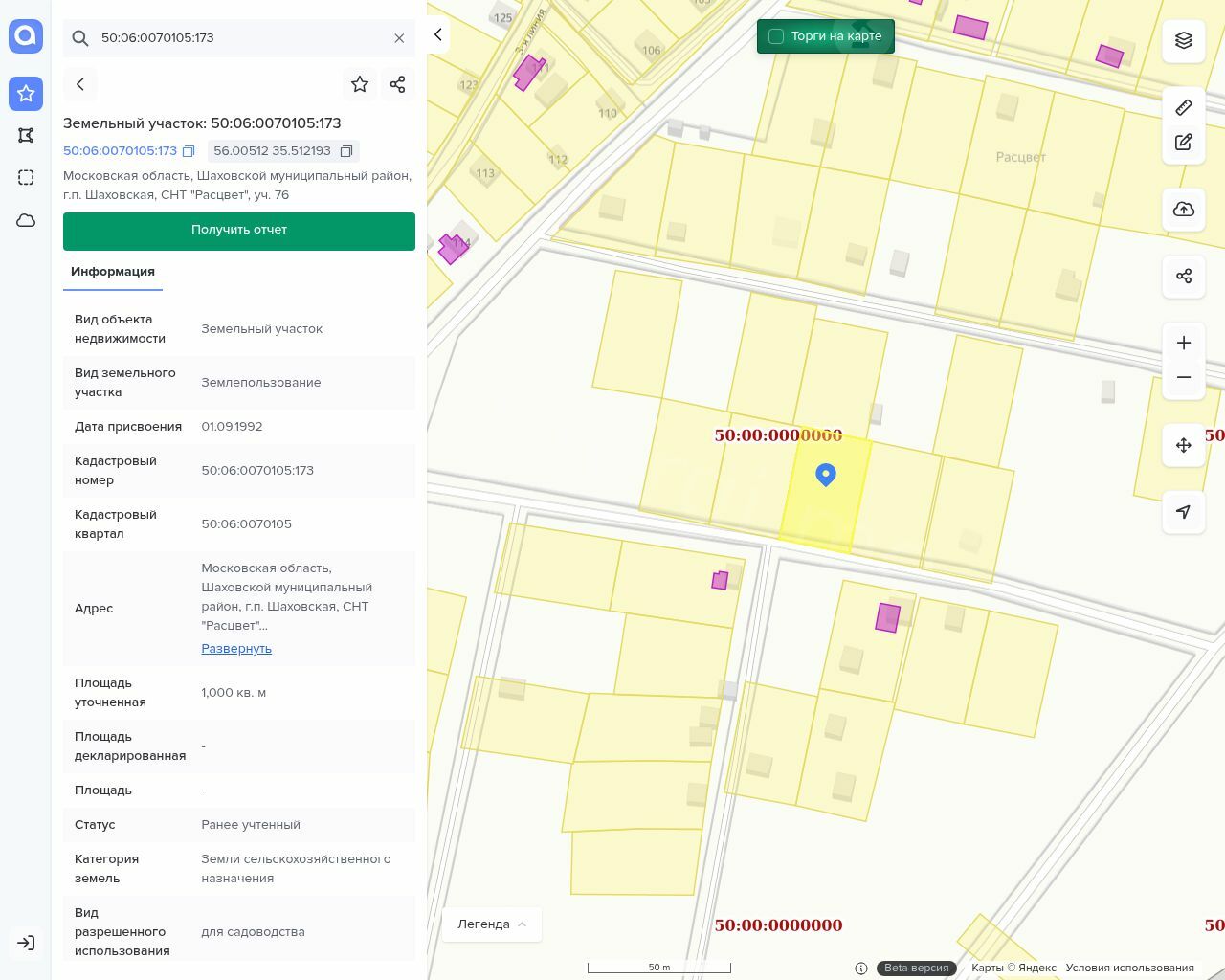Select the Информация tab

click(113, 272)
